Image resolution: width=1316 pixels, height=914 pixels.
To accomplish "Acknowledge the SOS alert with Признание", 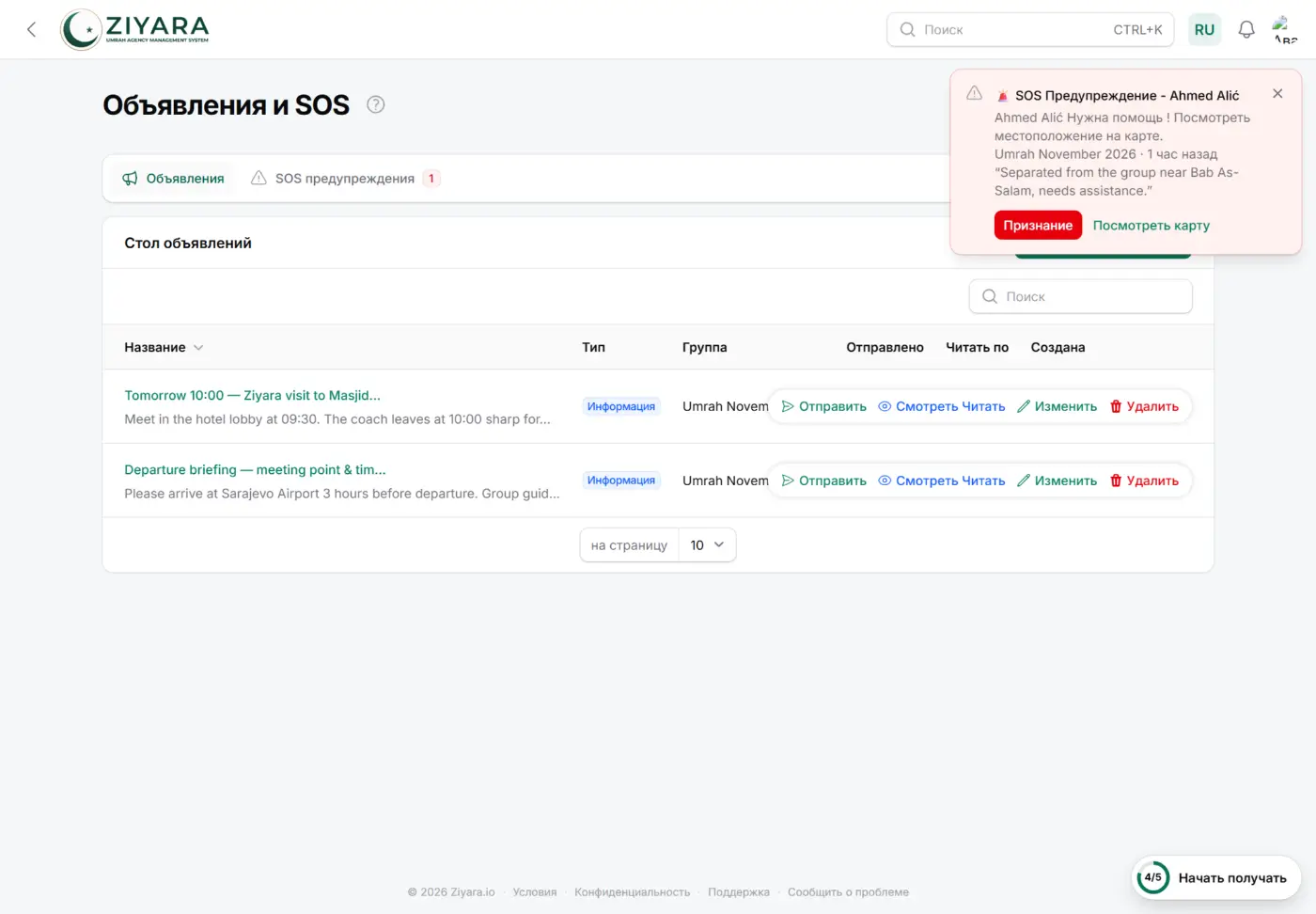I will (x=1038, y=225).
